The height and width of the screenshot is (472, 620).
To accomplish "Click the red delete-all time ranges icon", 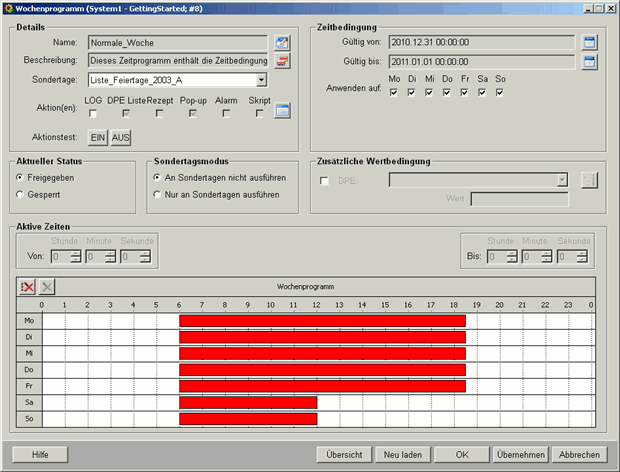I will point(27,286).
